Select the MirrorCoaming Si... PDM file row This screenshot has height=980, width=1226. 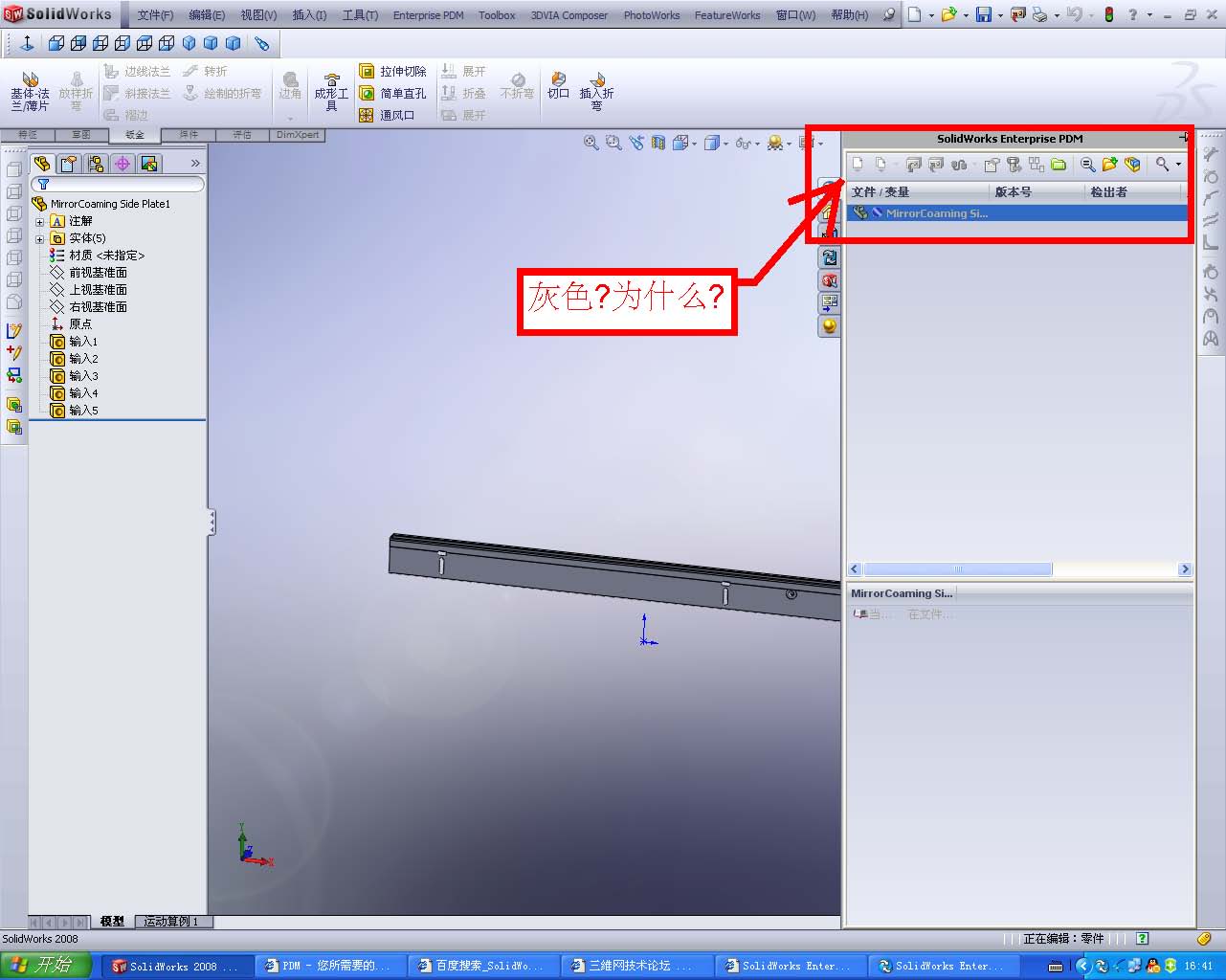pos(1017,213)
